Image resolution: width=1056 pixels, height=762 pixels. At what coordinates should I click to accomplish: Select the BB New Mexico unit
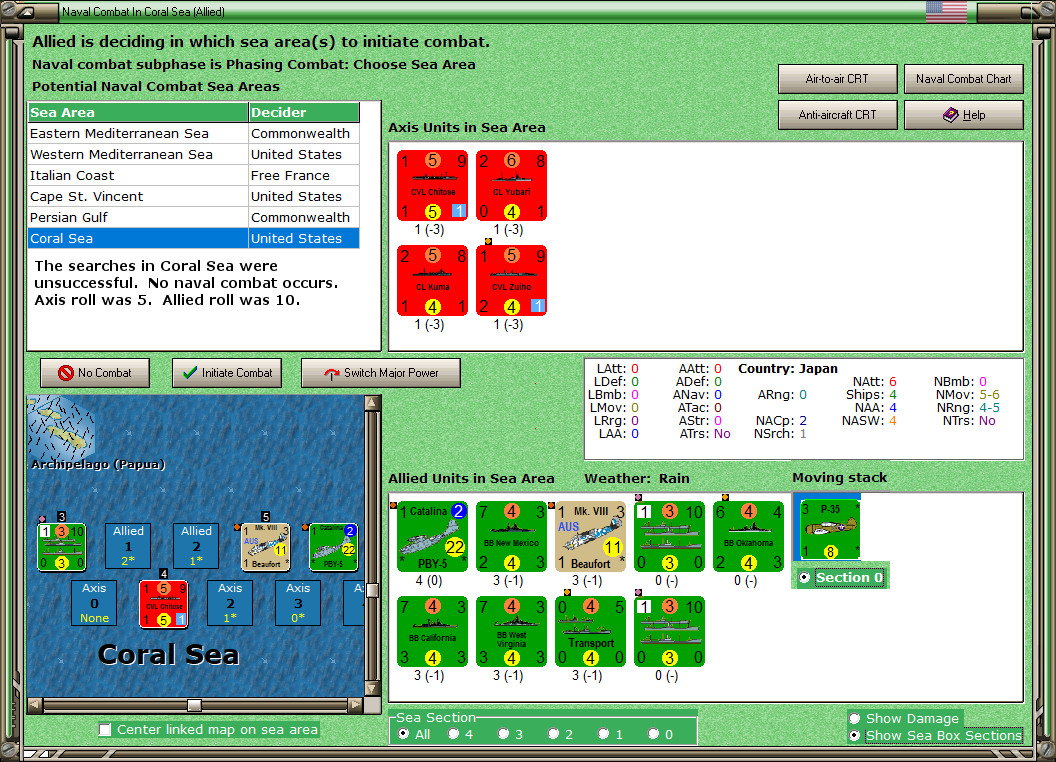pos(511,536)
